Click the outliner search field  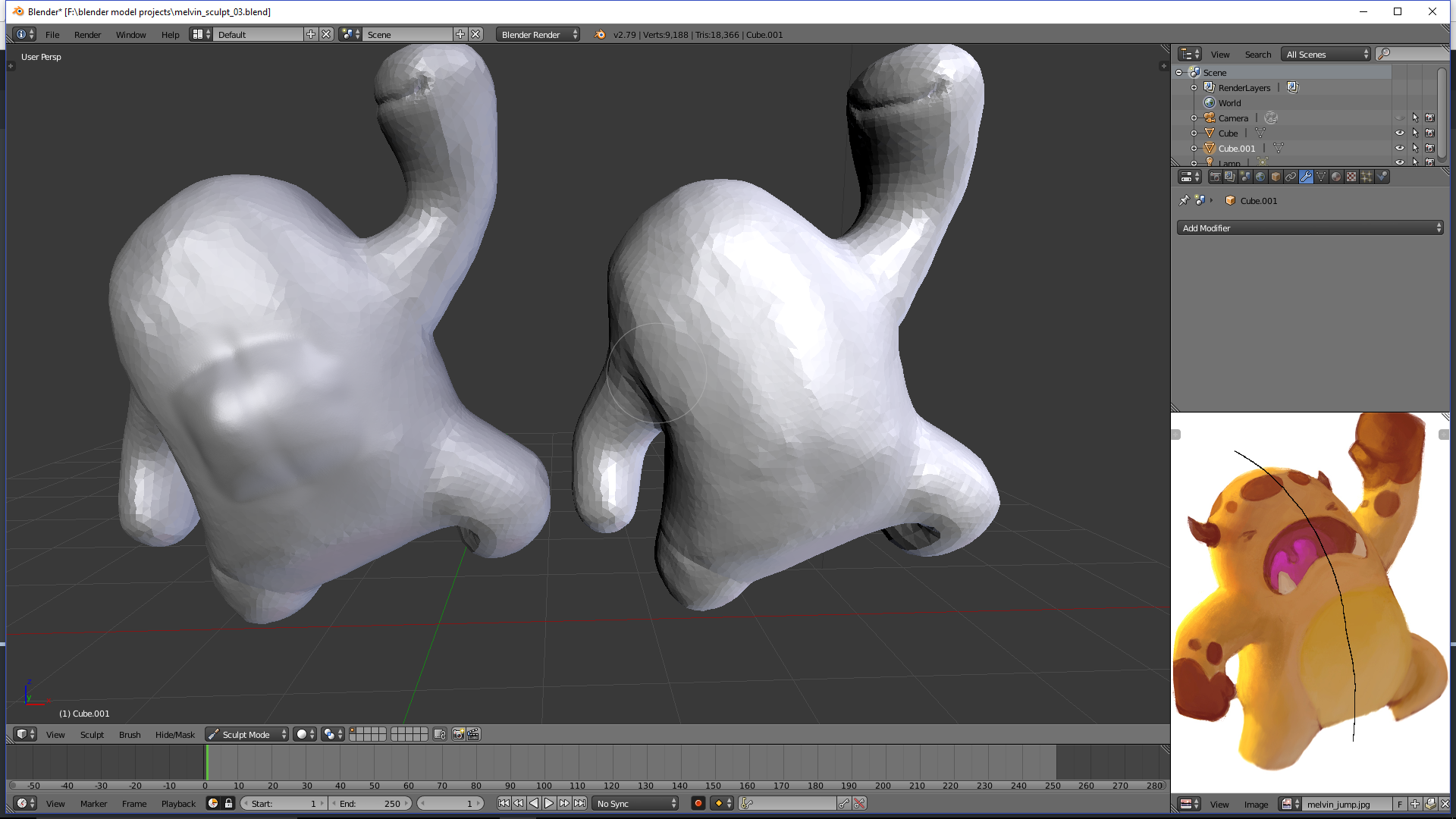tap(1415, 54)
